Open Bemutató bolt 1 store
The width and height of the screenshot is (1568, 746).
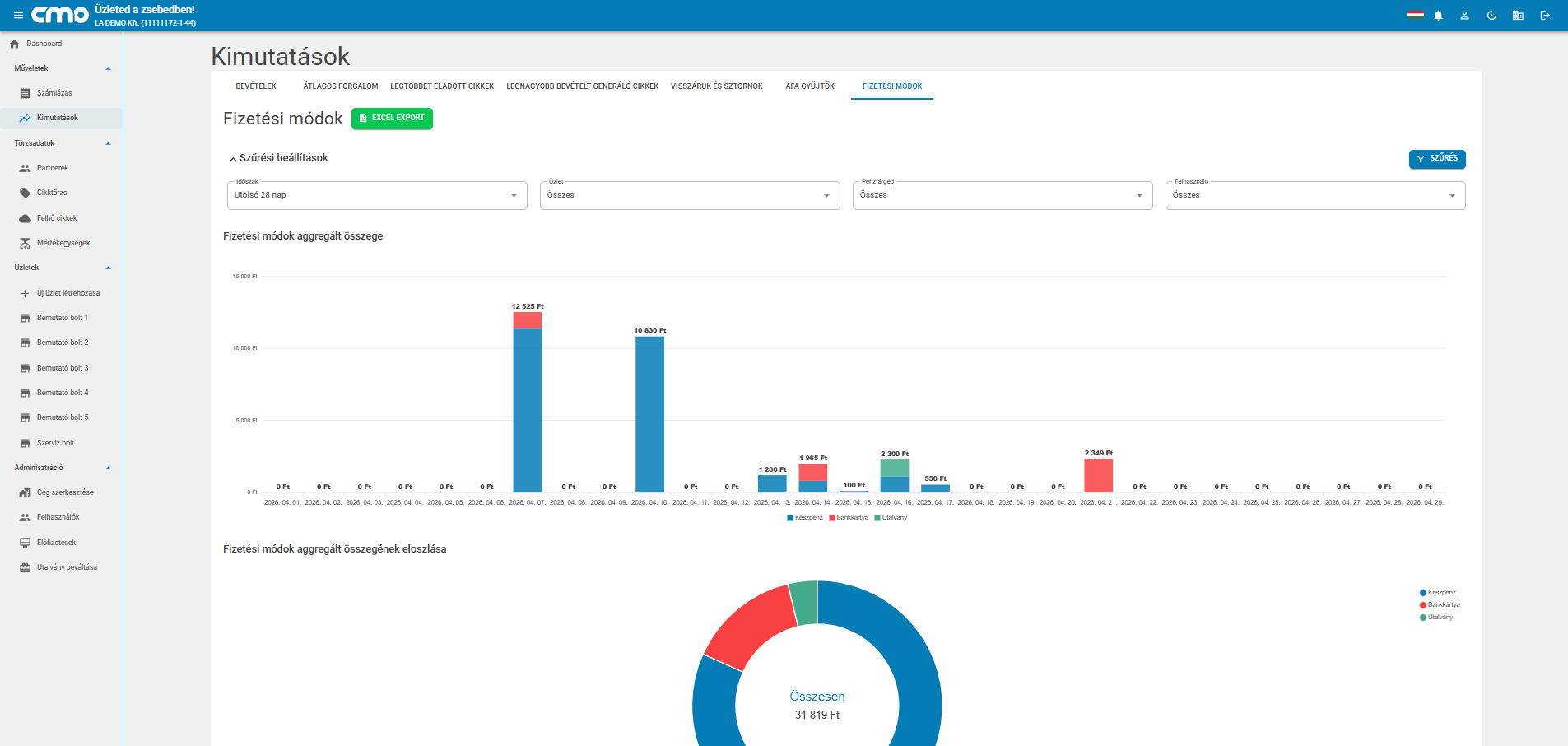61,318
